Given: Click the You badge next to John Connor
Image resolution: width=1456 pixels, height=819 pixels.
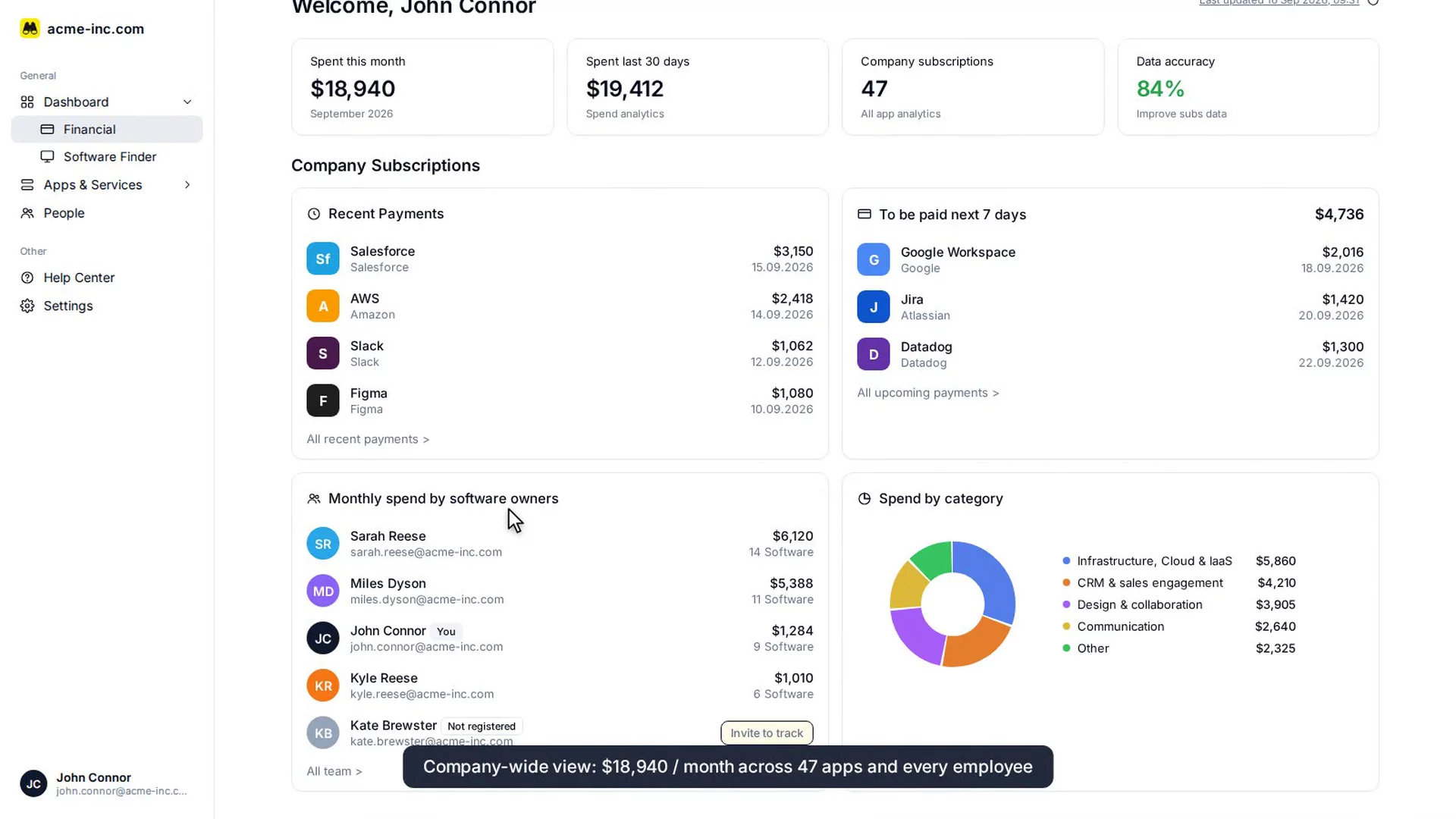Looking at the screenshot, I should pyautogui.click(x=446, y=631).
